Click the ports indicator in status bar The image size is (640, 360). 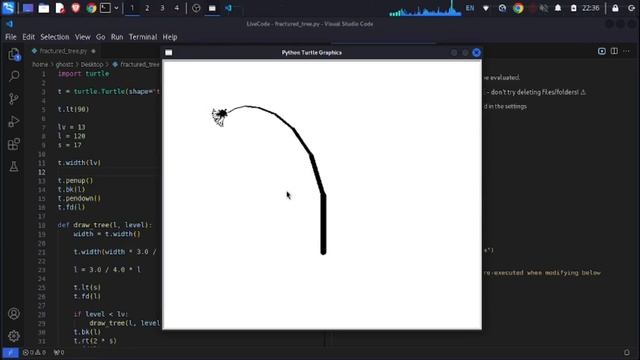point(59,352)
